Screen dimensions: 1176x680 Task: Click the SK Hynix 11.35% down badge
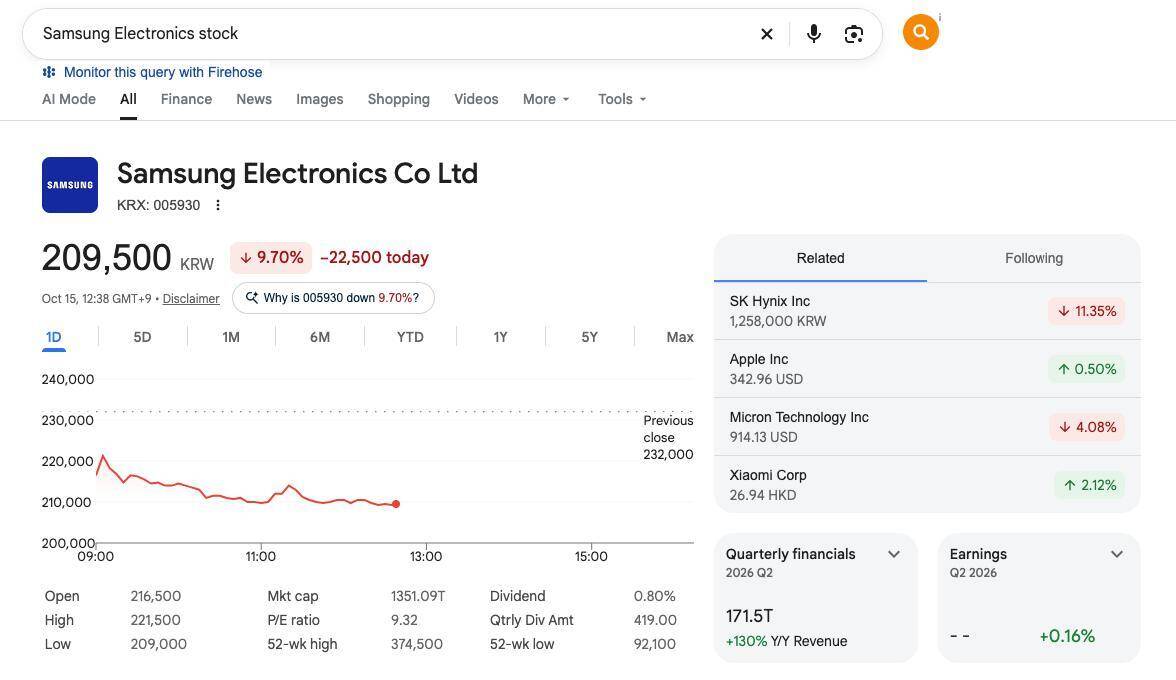pos(1087,311)
